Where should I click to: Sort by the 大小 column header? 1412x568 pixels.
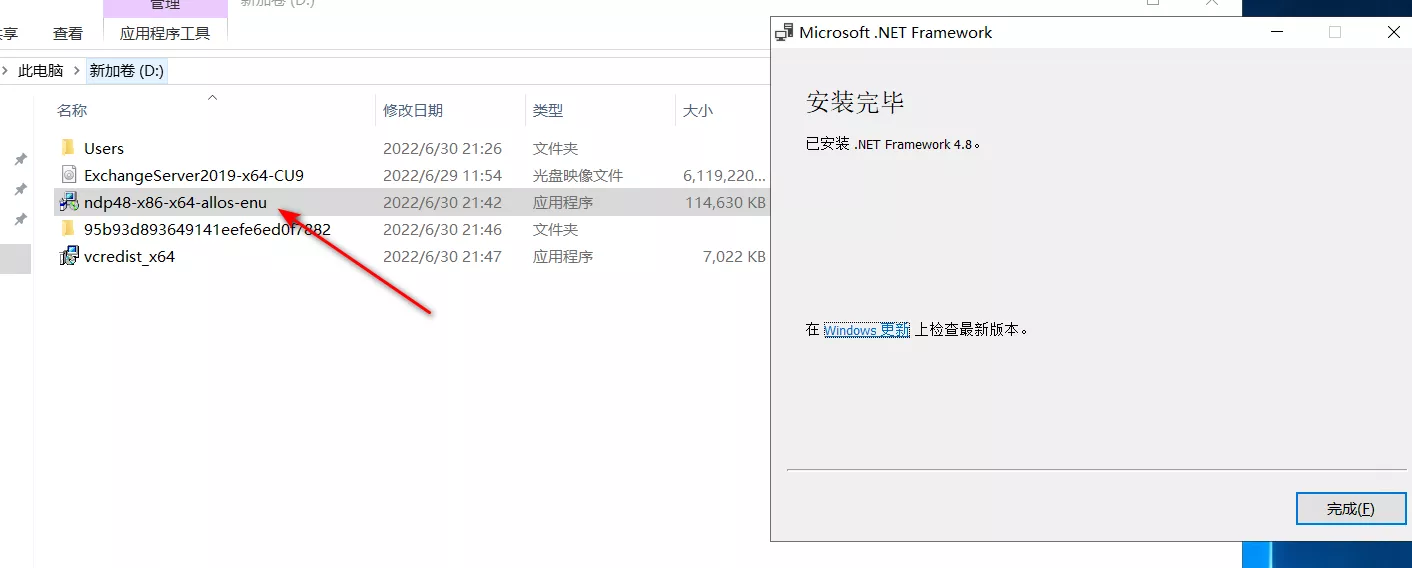(698, 111)
